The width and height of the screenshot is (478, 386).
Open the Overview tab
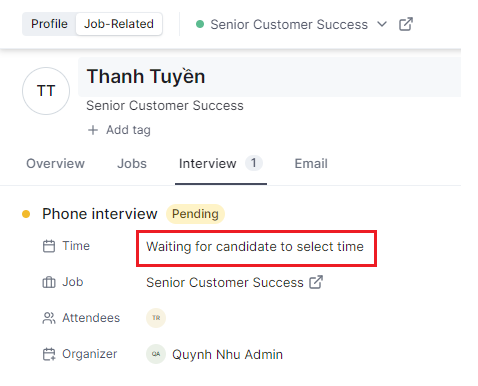(x=56, y=164)
